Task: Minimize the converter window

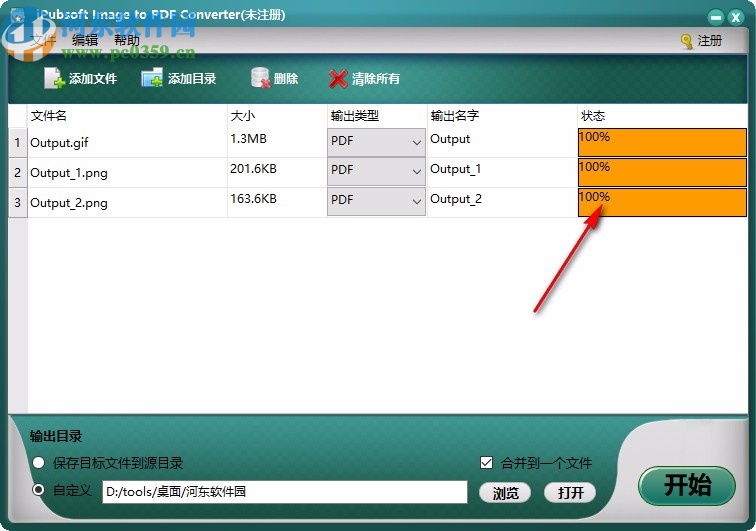Action: coord(716,18)
